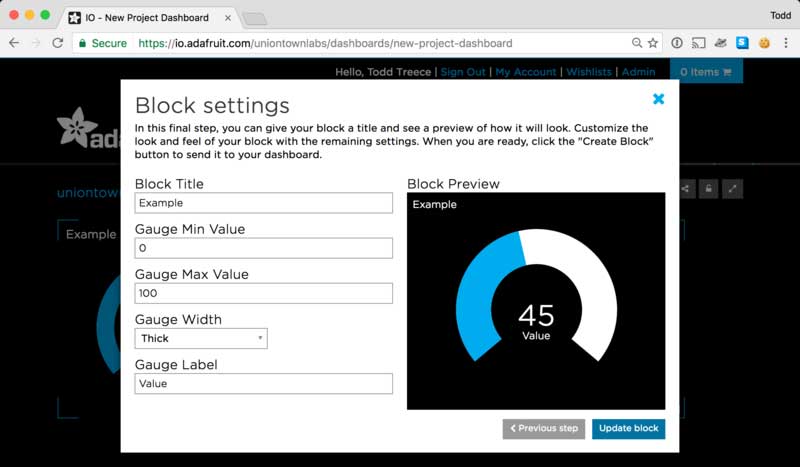This screenshot has width=800, height=467.
Task: Click the browser back arrow
Action: click(14, 43)
